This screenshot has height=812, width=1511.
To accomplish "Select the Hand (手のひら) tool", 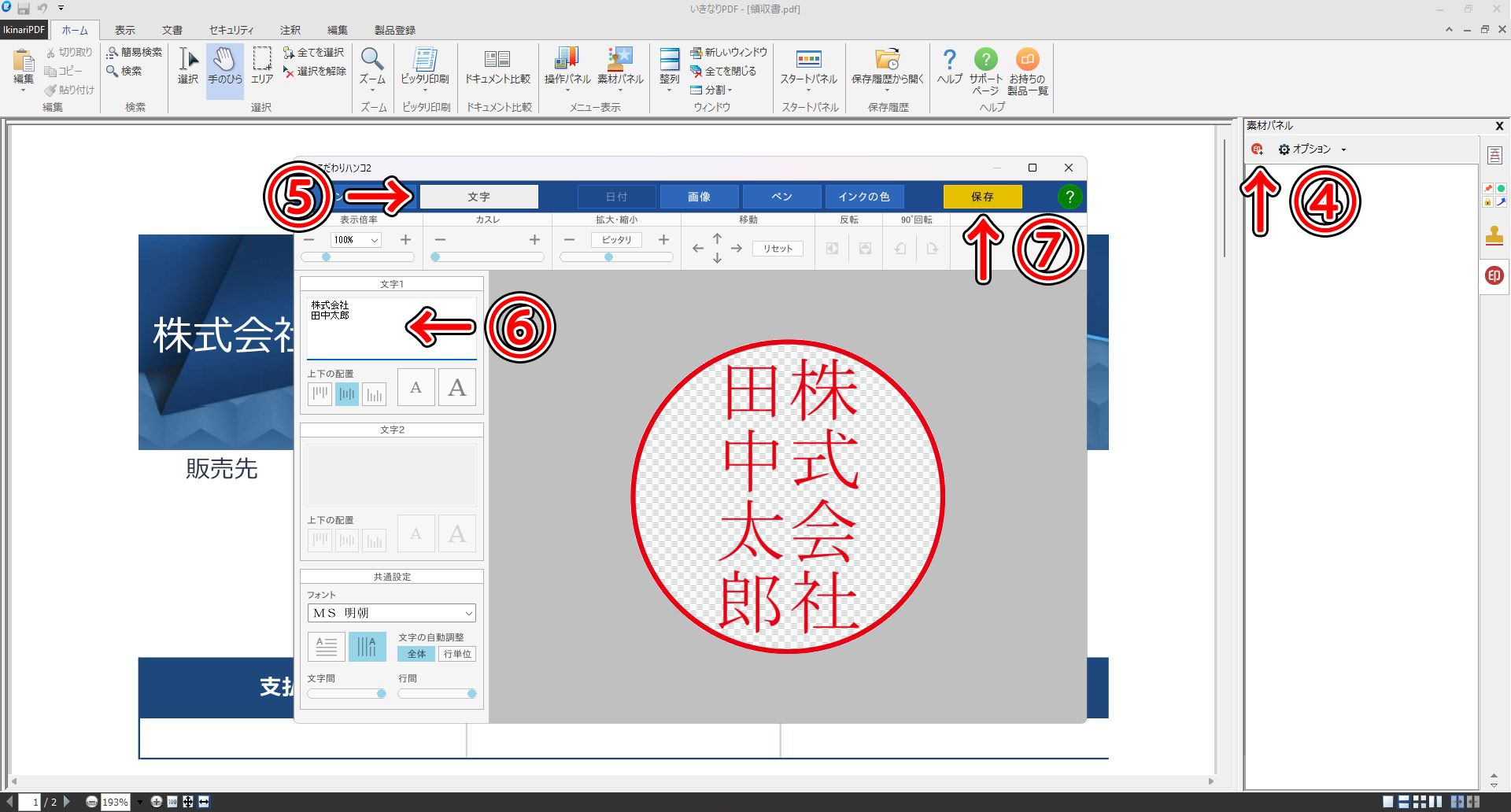I will point(224,66).
